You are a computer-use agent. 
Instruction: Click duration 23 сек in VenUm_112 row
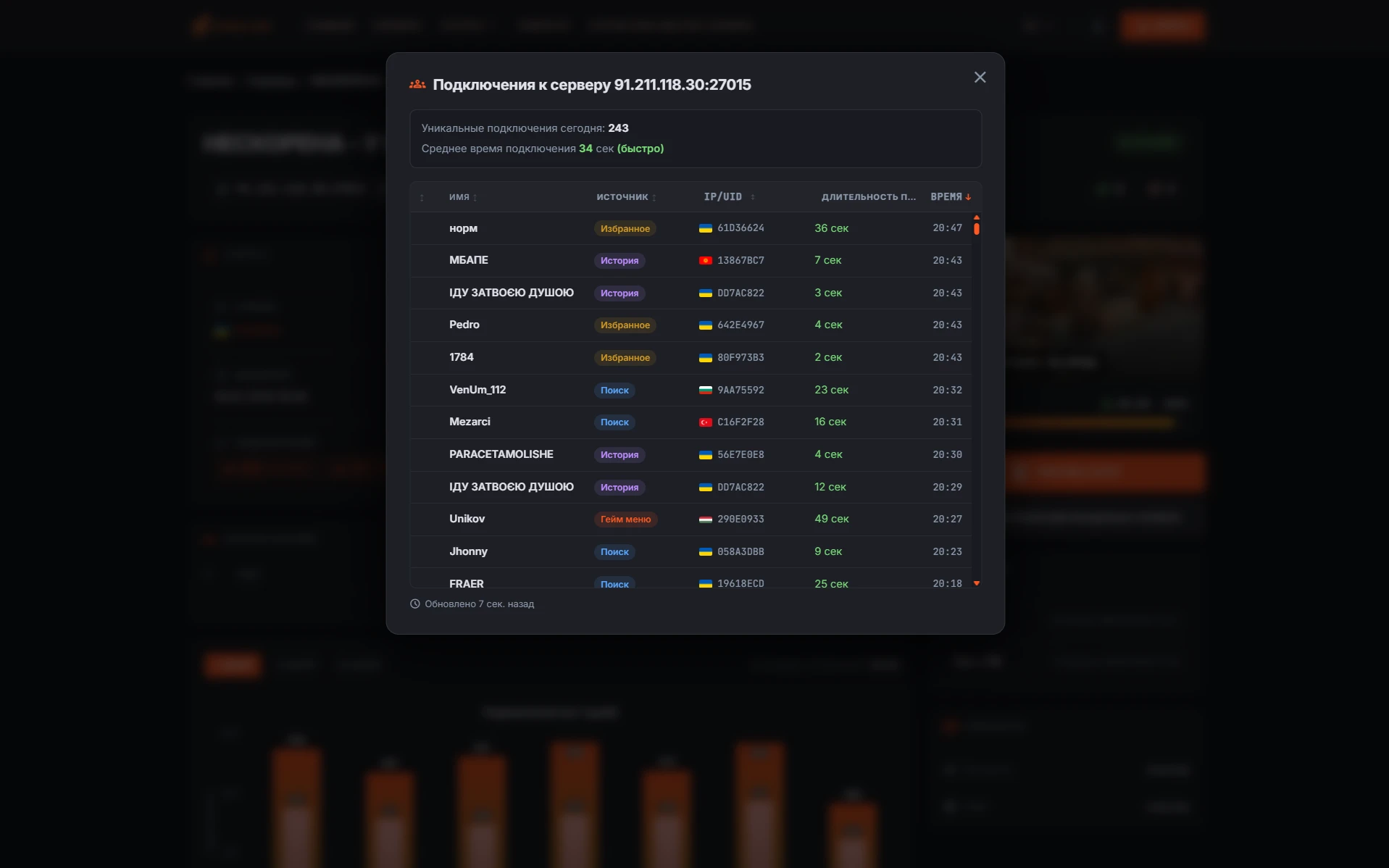point(831,390)
